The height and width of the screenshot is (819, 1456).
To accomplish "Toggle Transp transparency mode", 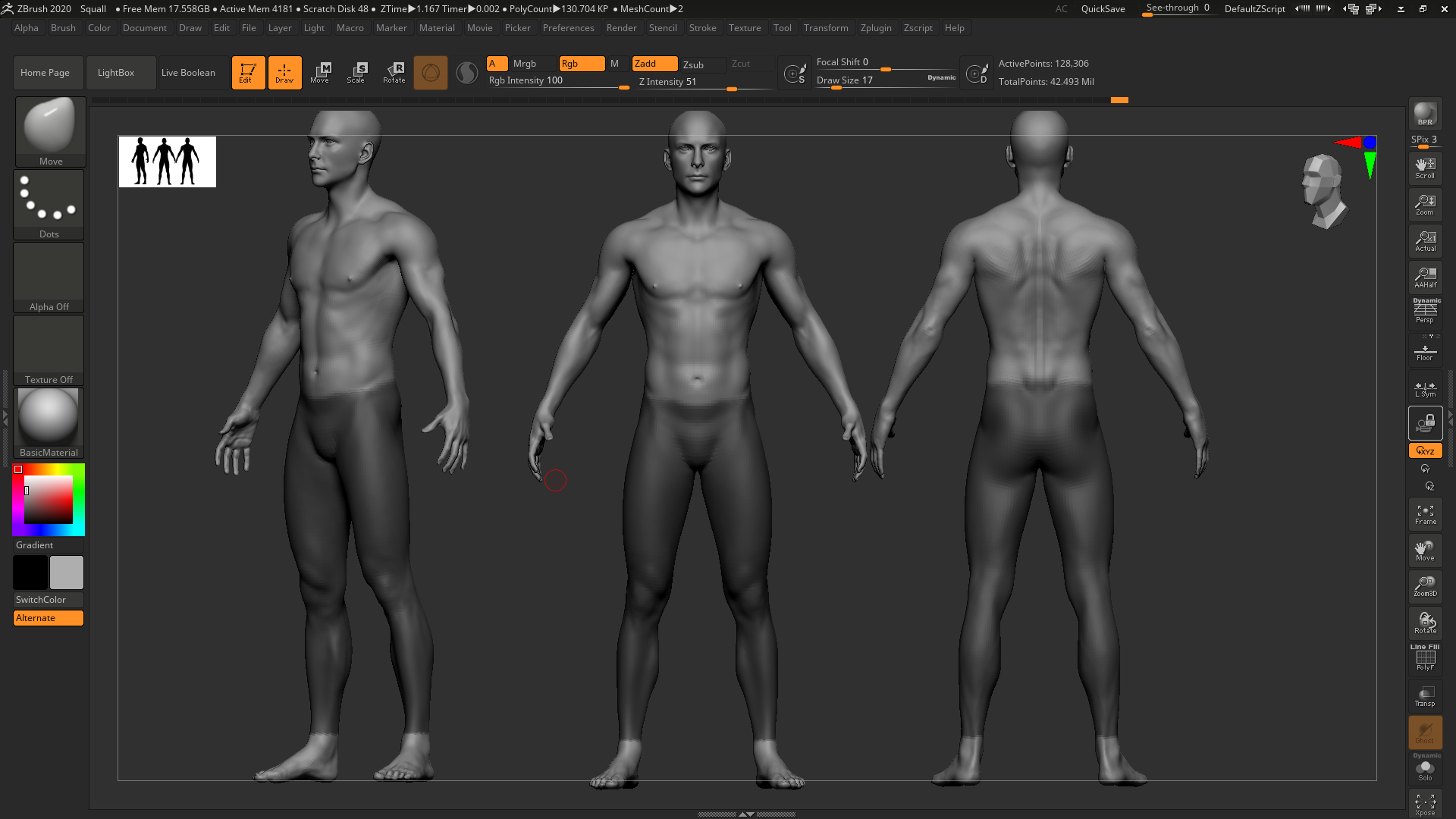I will tap(1425, 695).
